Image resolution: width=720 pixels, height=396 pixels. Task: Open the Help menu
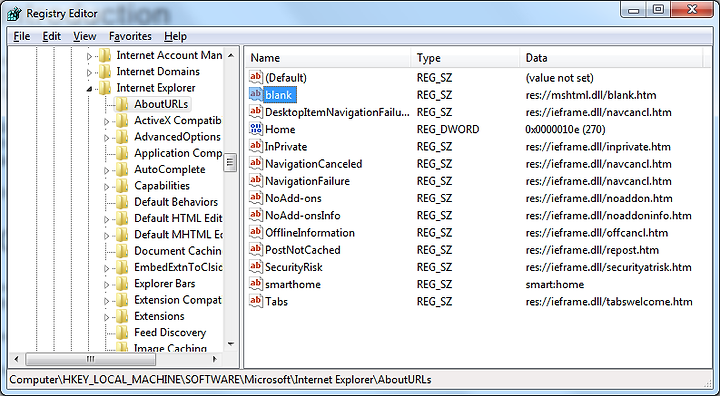(x=175, y=36)
